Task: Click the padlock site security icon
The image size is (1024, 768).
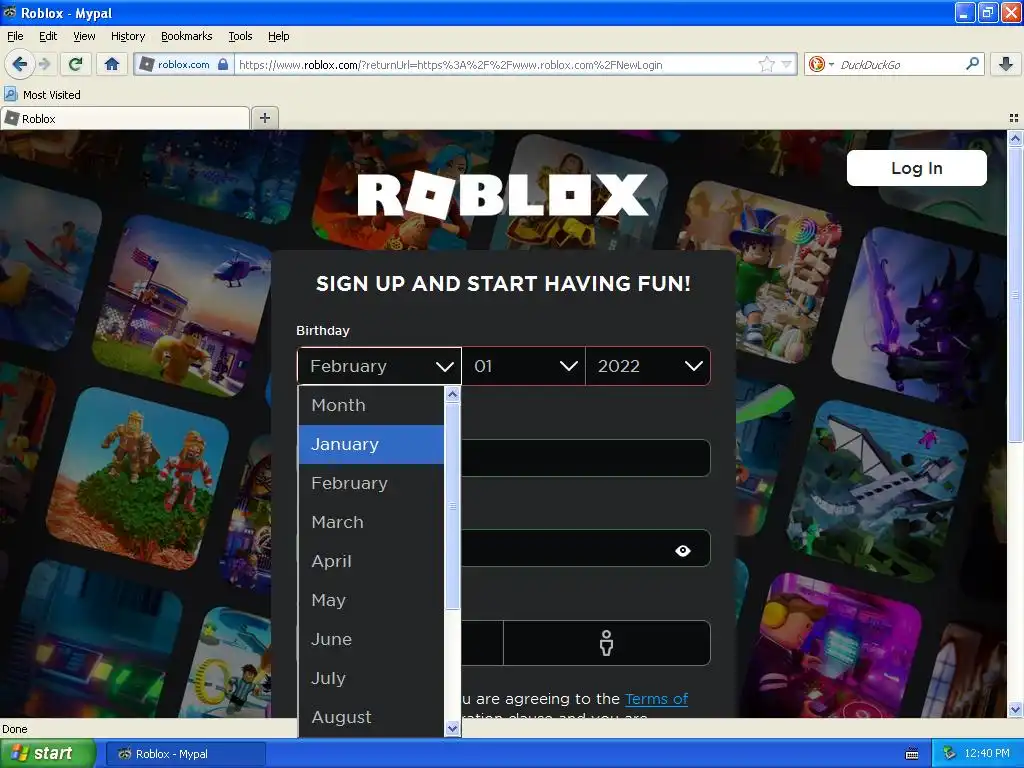Action: [223, 64]
